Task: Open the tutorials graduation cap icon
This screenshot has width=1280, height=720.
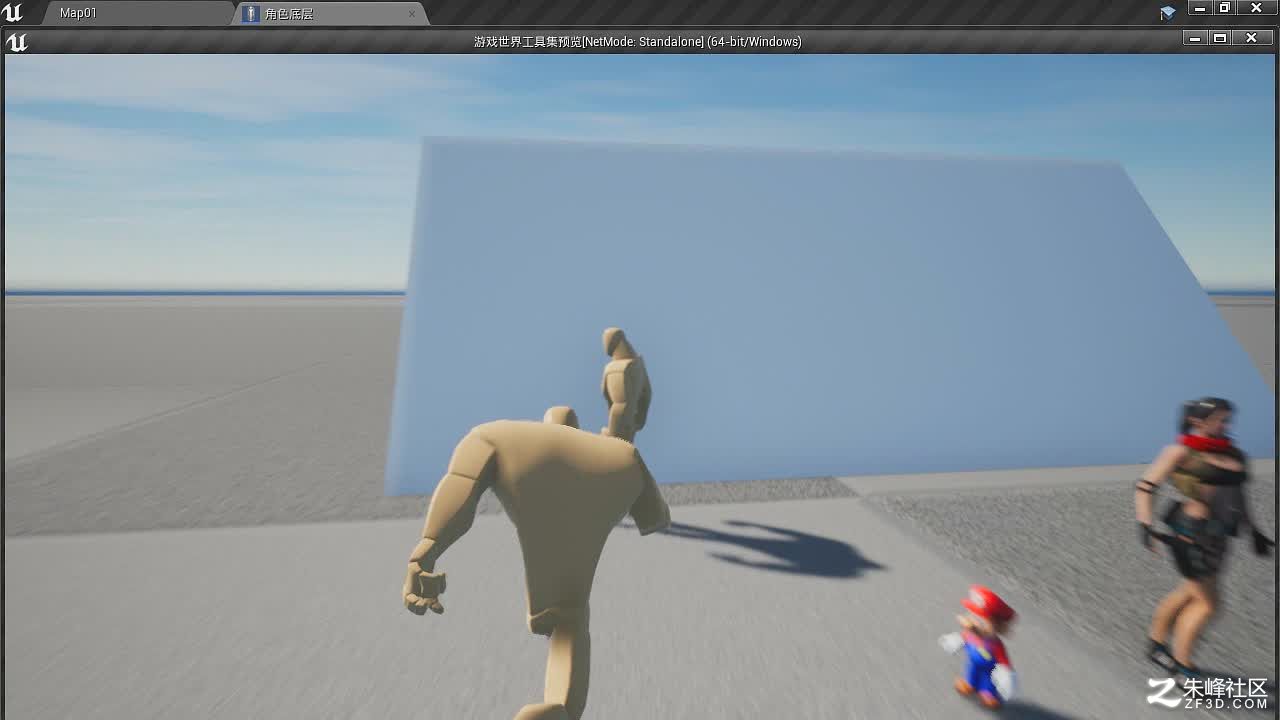Action: coord(1168,13)
